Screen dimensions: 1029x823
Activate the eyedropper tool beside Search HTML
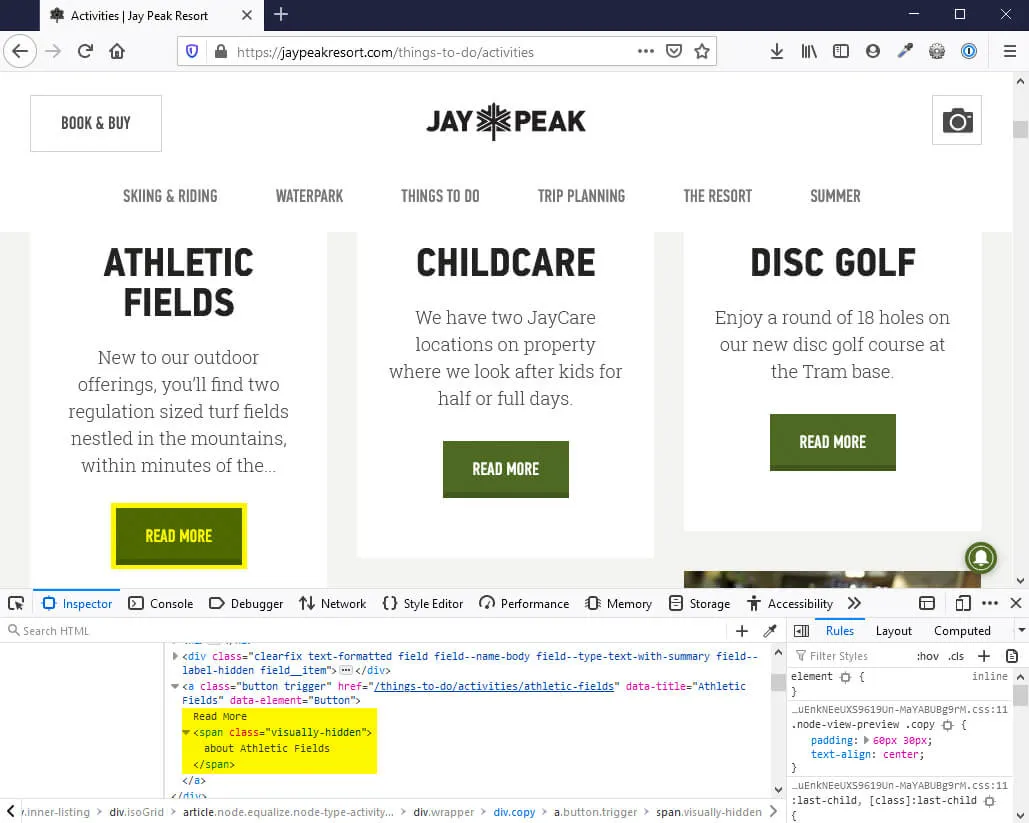[x=769, y=631]
